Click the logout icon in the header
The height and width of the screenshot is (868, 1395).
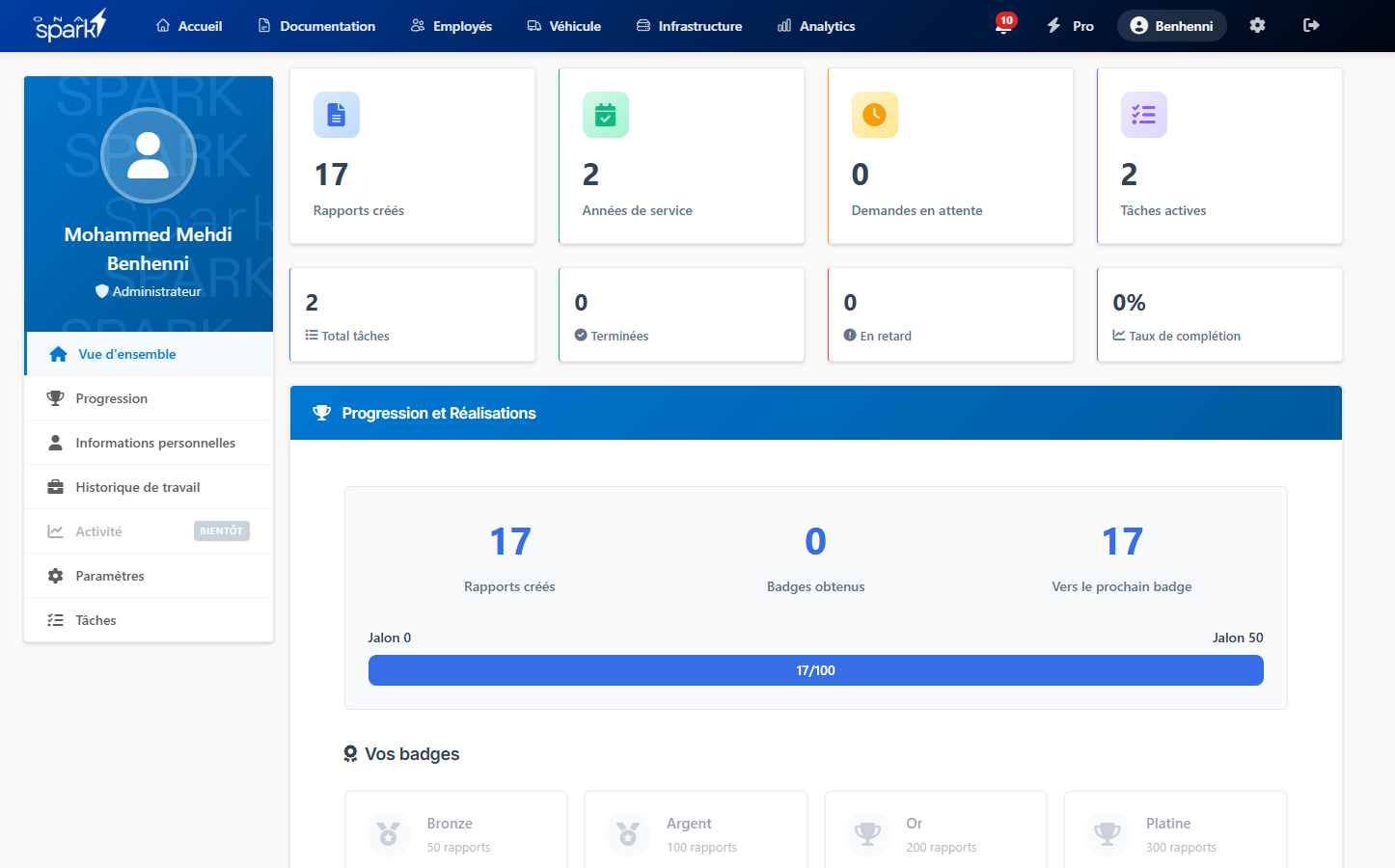click(x=1311, y=26)
